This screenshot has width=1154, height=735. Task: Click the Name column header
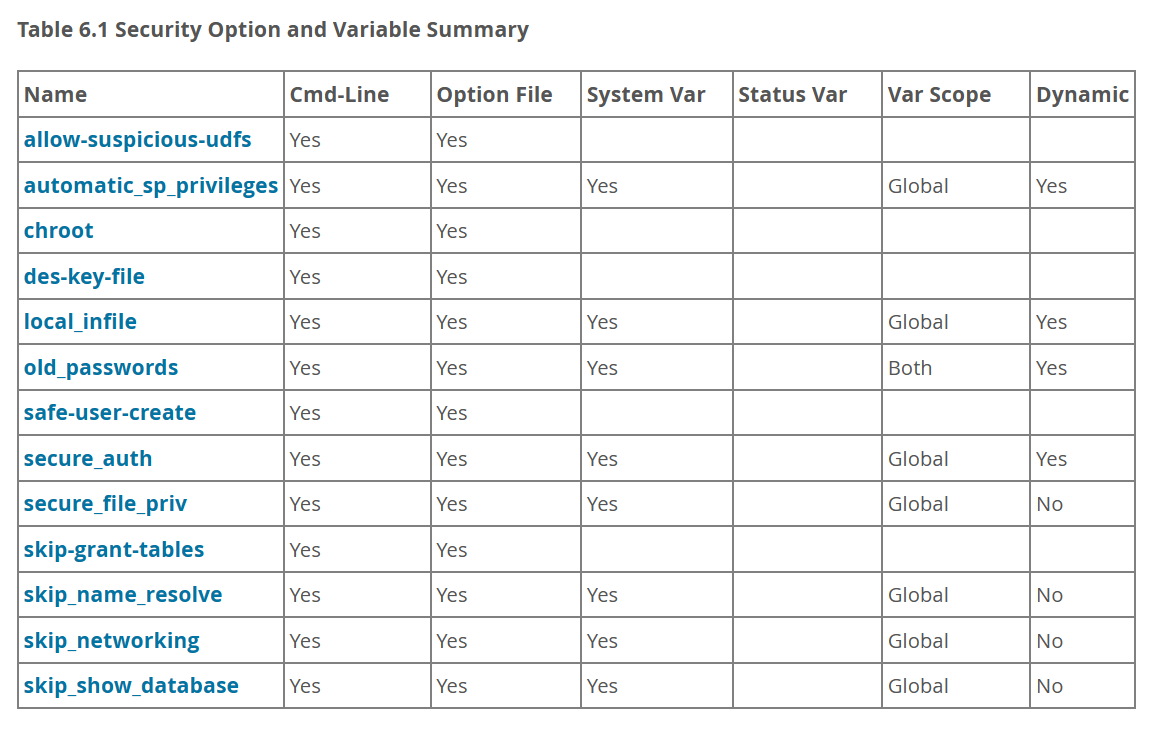[x=56, y=95]
